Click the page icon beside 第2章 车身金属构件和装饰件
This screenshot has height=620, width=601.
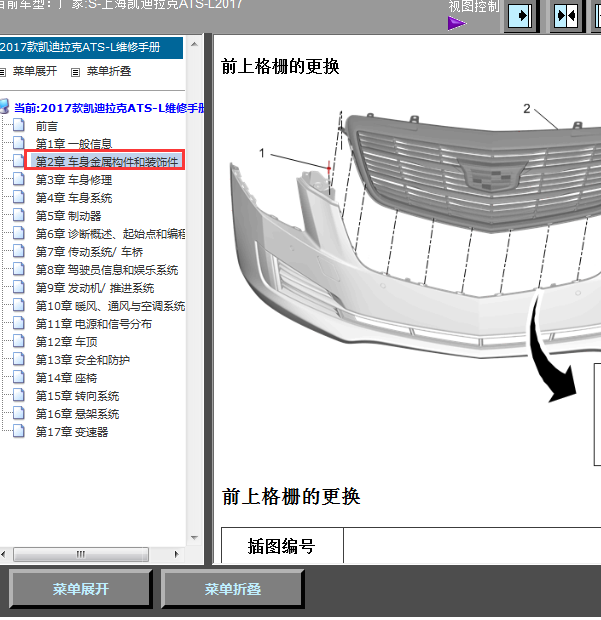click(19, 161)
